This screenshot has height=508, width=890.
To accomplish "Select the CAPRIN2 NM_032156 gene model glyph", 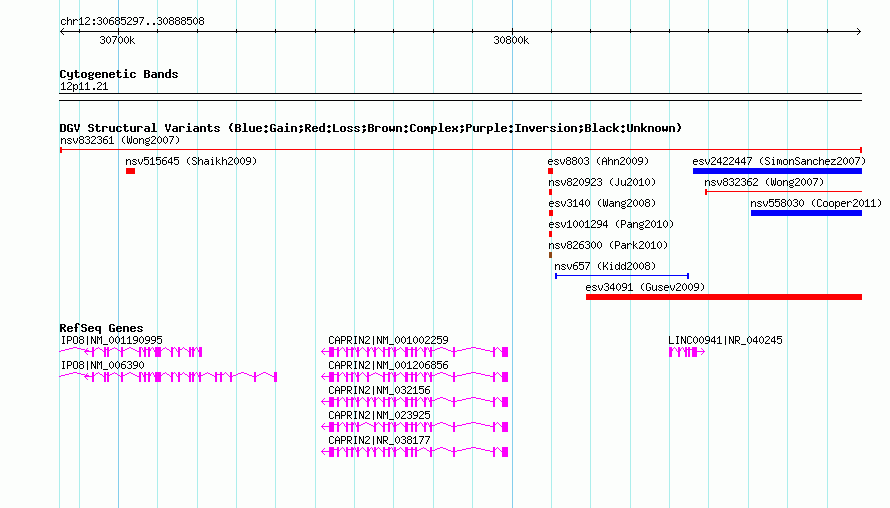I will tap(415, 402).
